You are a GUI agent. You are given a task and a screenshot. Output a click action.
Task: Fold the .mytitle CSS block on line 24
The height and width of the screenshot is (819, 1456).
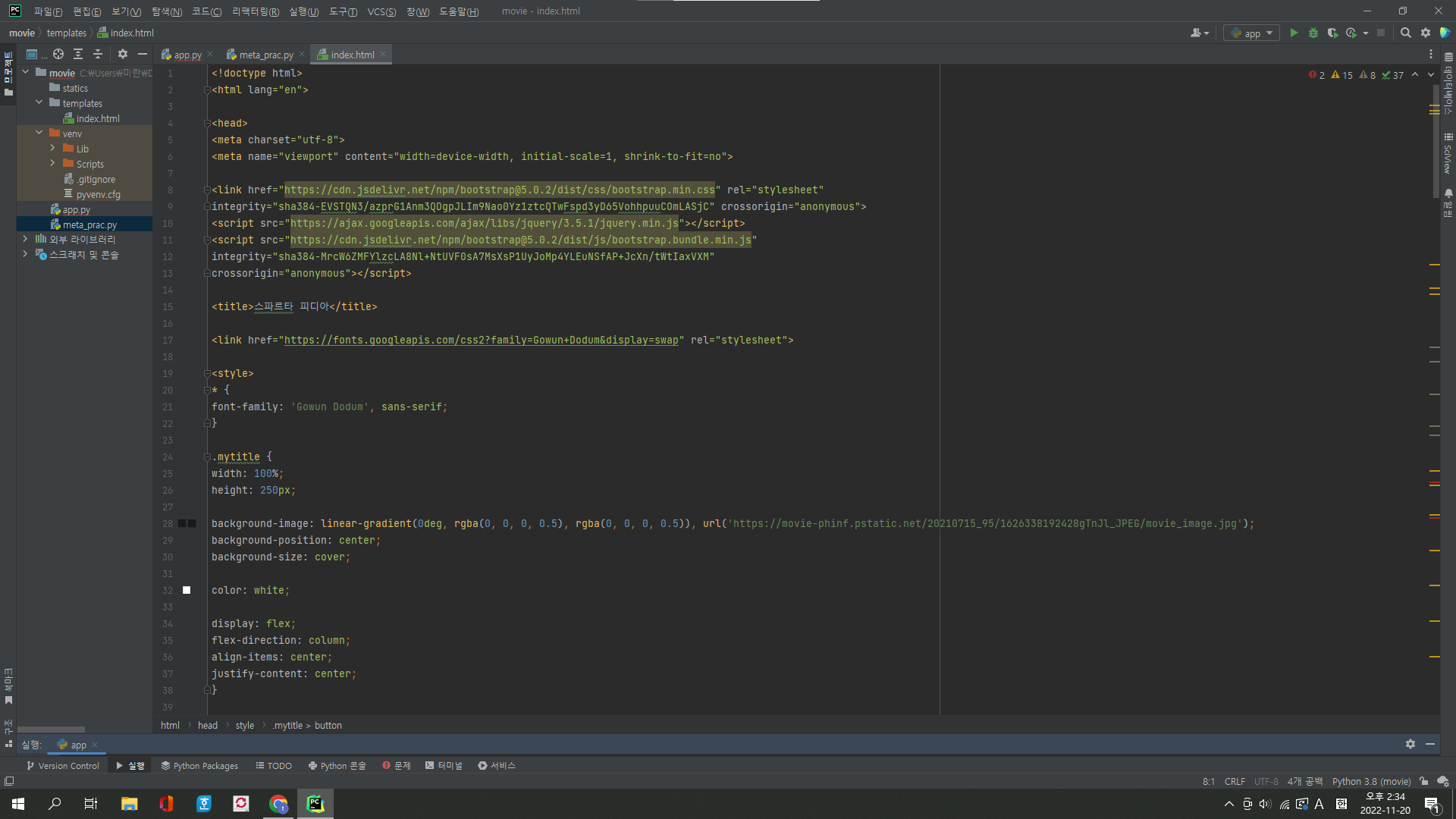click(x=207, y=457)
